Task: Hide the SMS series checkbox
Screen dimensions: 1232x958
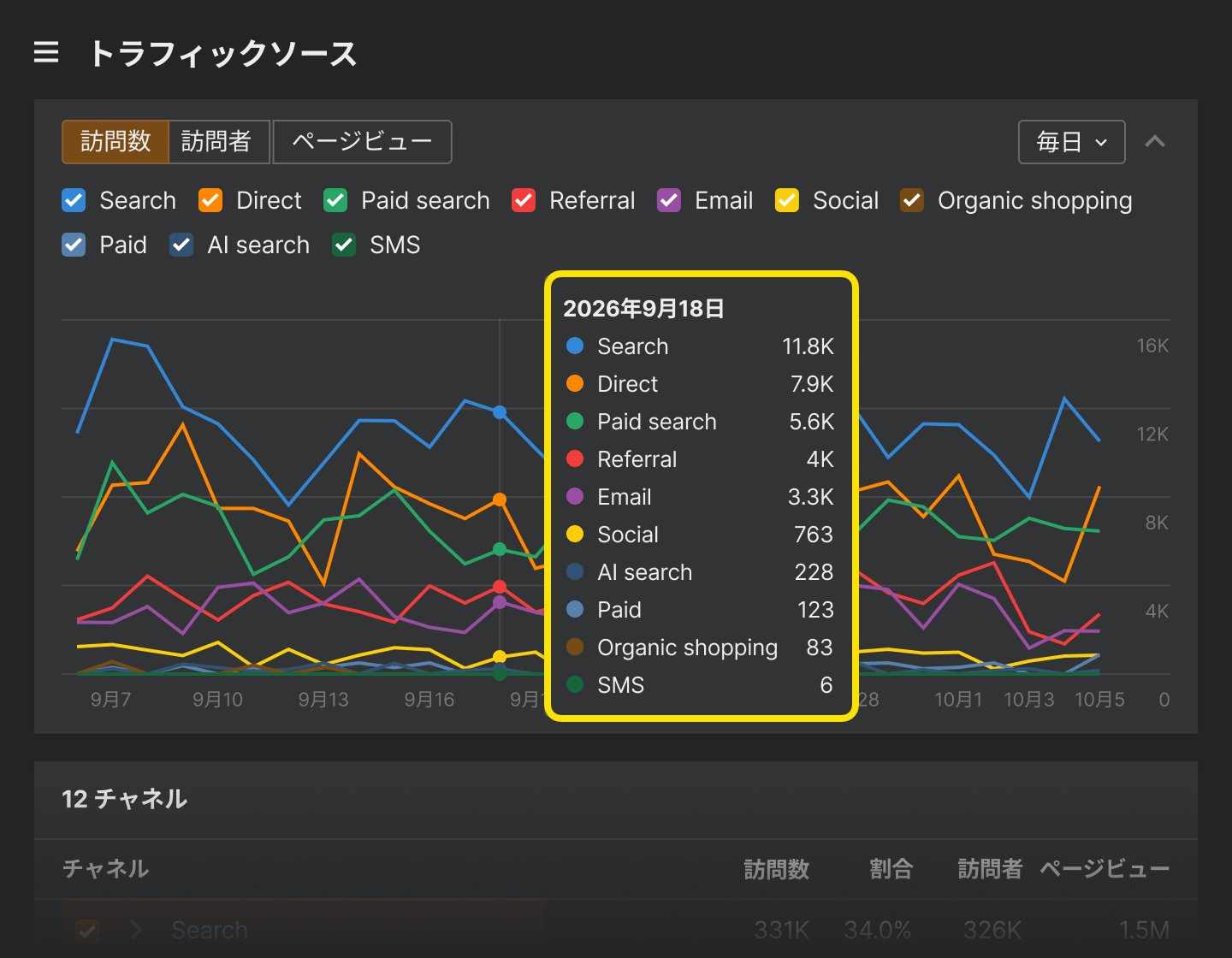Action: (x=344, y=245)
